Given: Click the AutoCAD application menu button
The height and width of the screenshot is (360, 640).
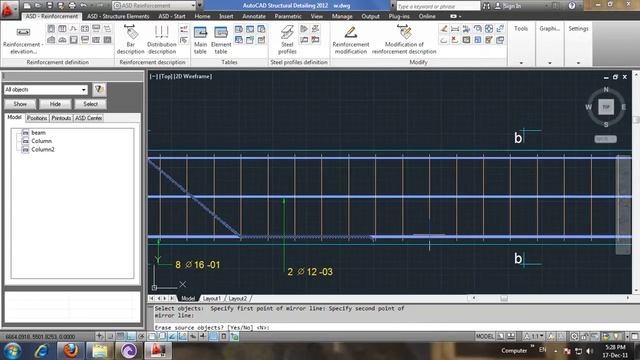Looking at the screenshot, I should point(8,9).
